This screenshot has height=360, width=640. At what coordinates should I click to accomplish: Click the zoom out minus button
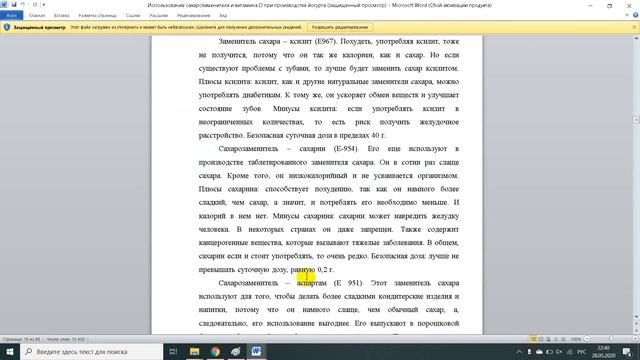point(587,339)
